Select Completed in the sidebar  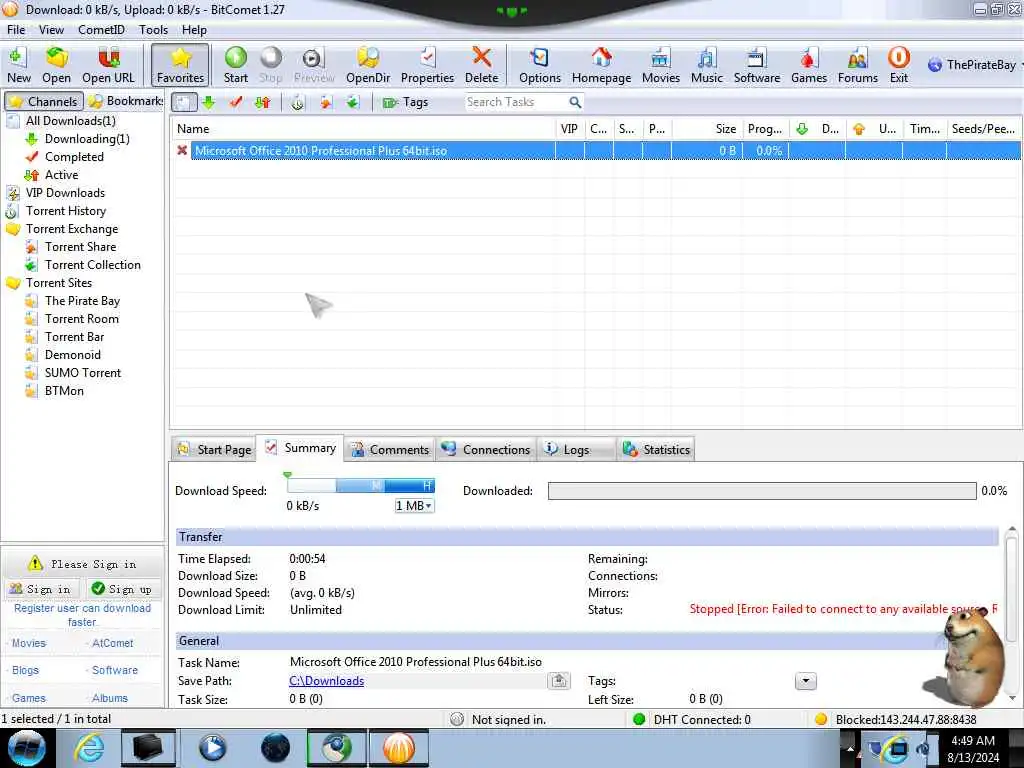click(74, 157)
